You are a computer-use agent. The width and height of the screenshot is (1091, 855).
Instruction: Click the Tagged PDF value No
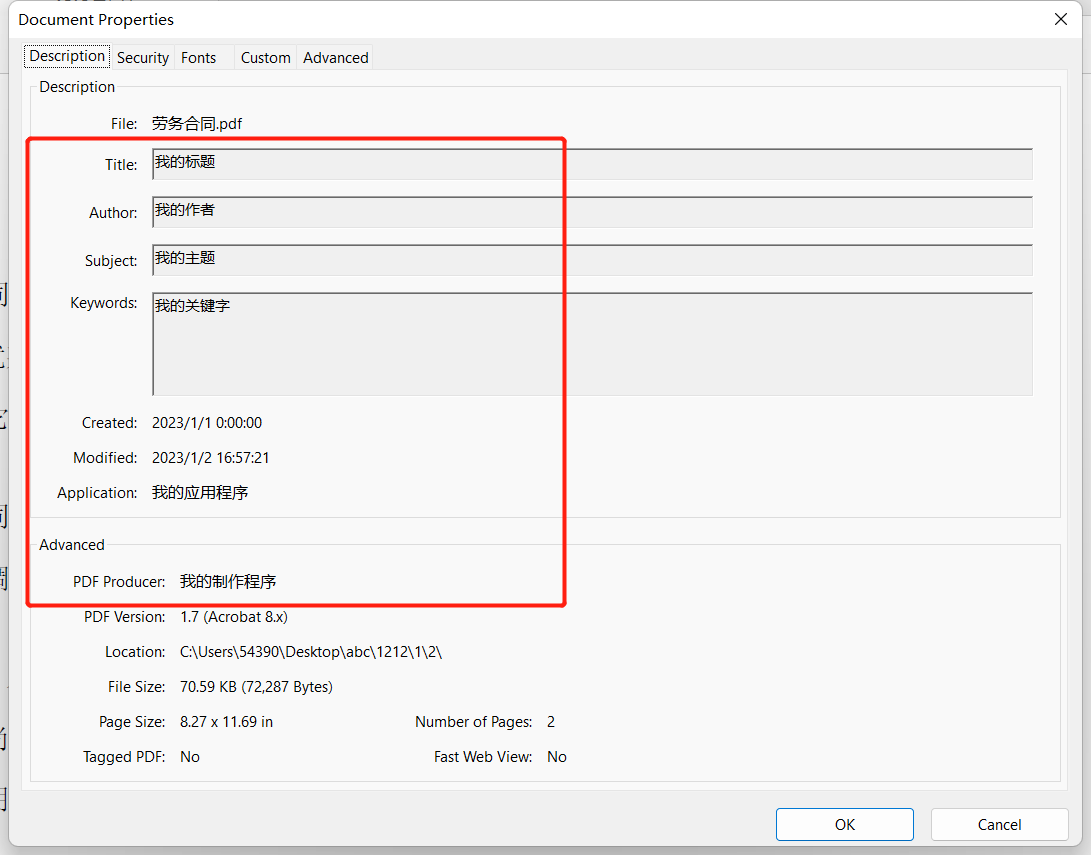(x=190, y=757)
